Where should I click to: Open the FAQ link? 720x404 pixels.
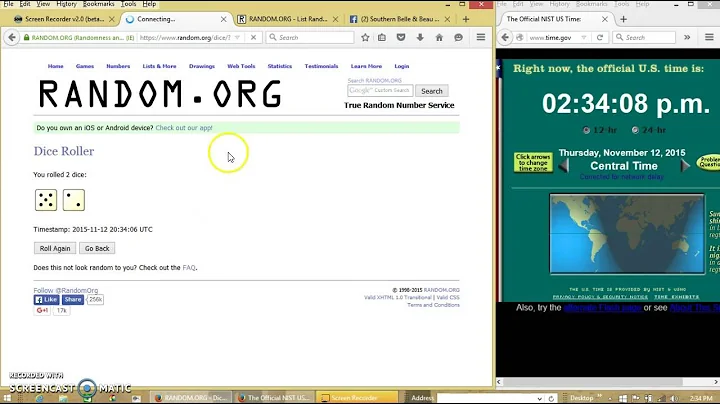189,268
